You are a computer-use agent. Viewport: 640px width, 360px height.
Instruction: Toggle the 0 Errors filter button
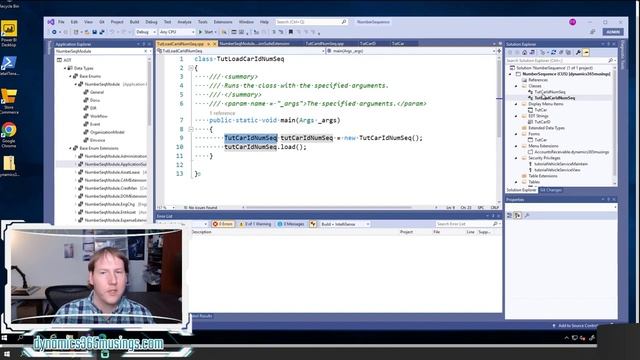(x=223, y=224)
